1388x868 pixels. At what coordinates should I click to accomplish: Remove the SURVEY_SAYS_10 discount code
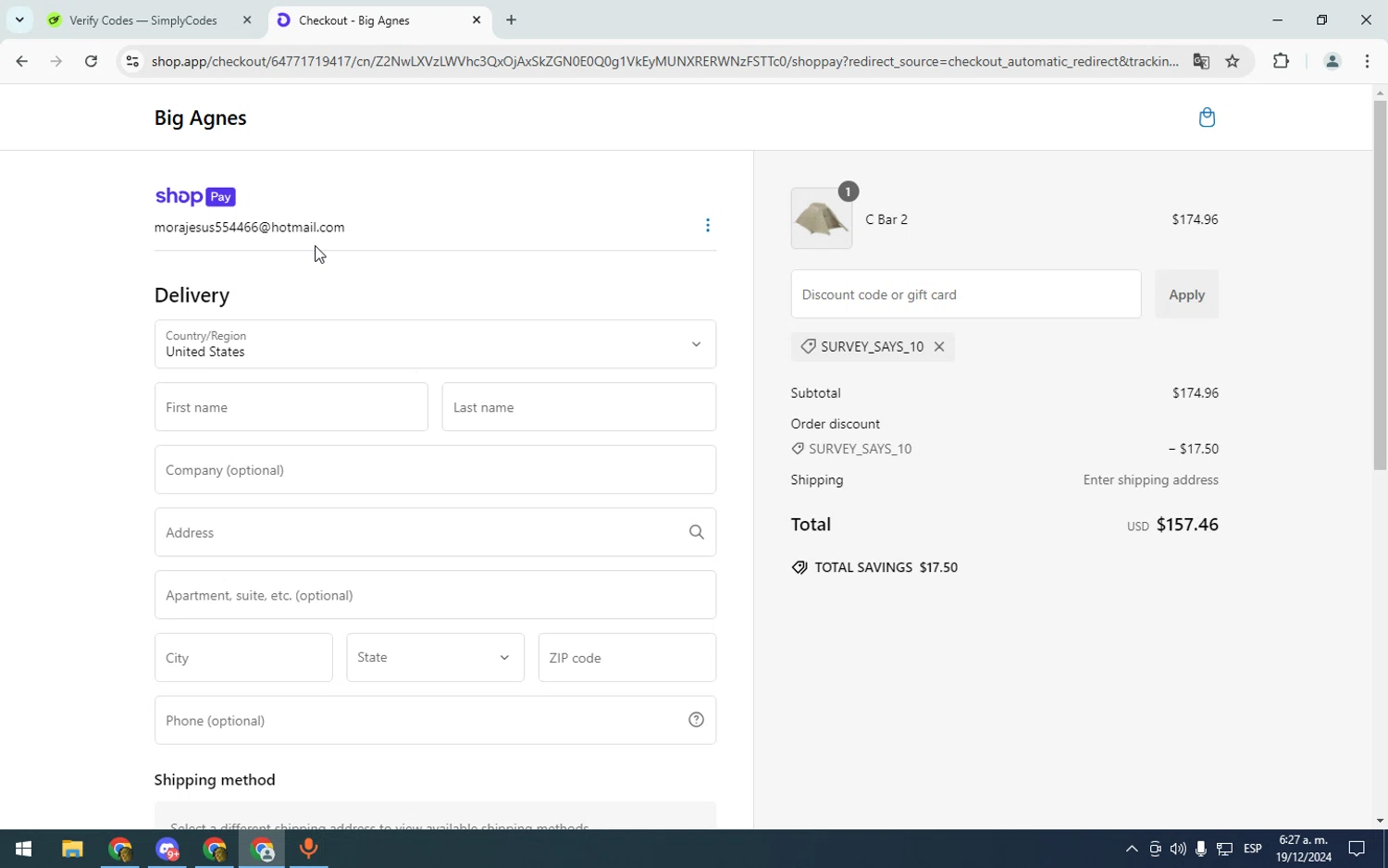pos(939,346)
